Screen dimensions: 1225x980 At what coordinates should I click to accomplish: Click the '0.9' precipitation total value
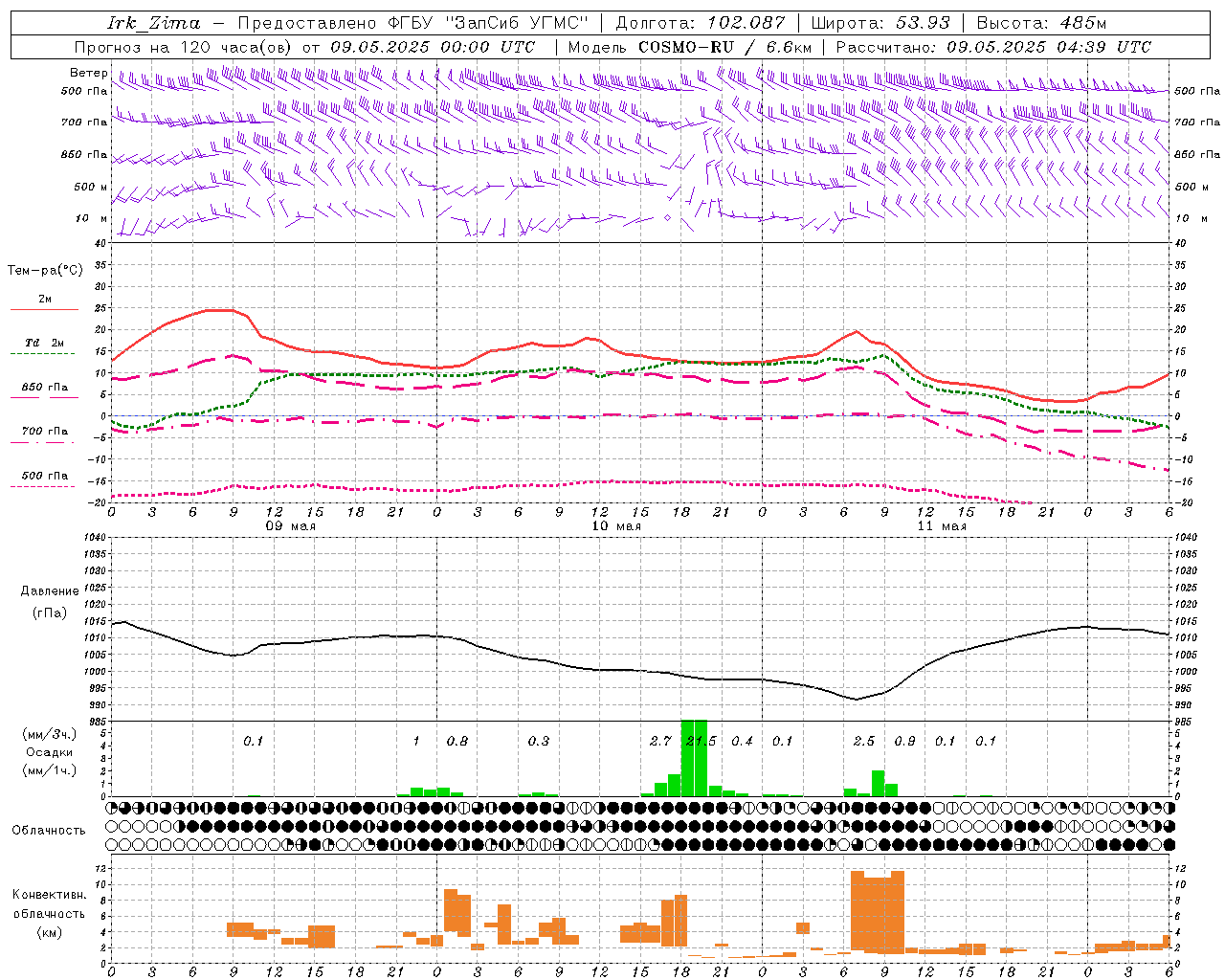pyautogui.click(x=904, y=742)
